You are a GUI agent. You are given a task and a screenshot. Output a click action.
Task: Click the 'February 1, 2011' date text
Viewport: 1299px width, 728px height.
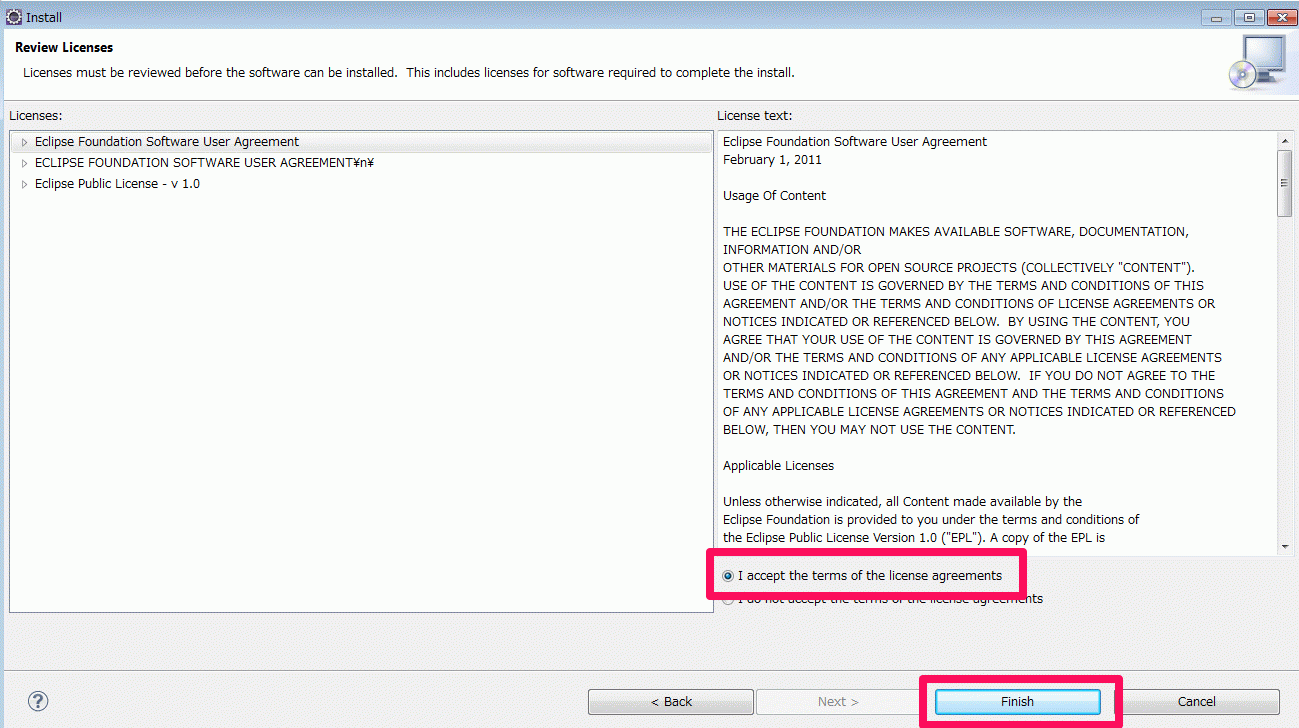click(x=772, y=160)
